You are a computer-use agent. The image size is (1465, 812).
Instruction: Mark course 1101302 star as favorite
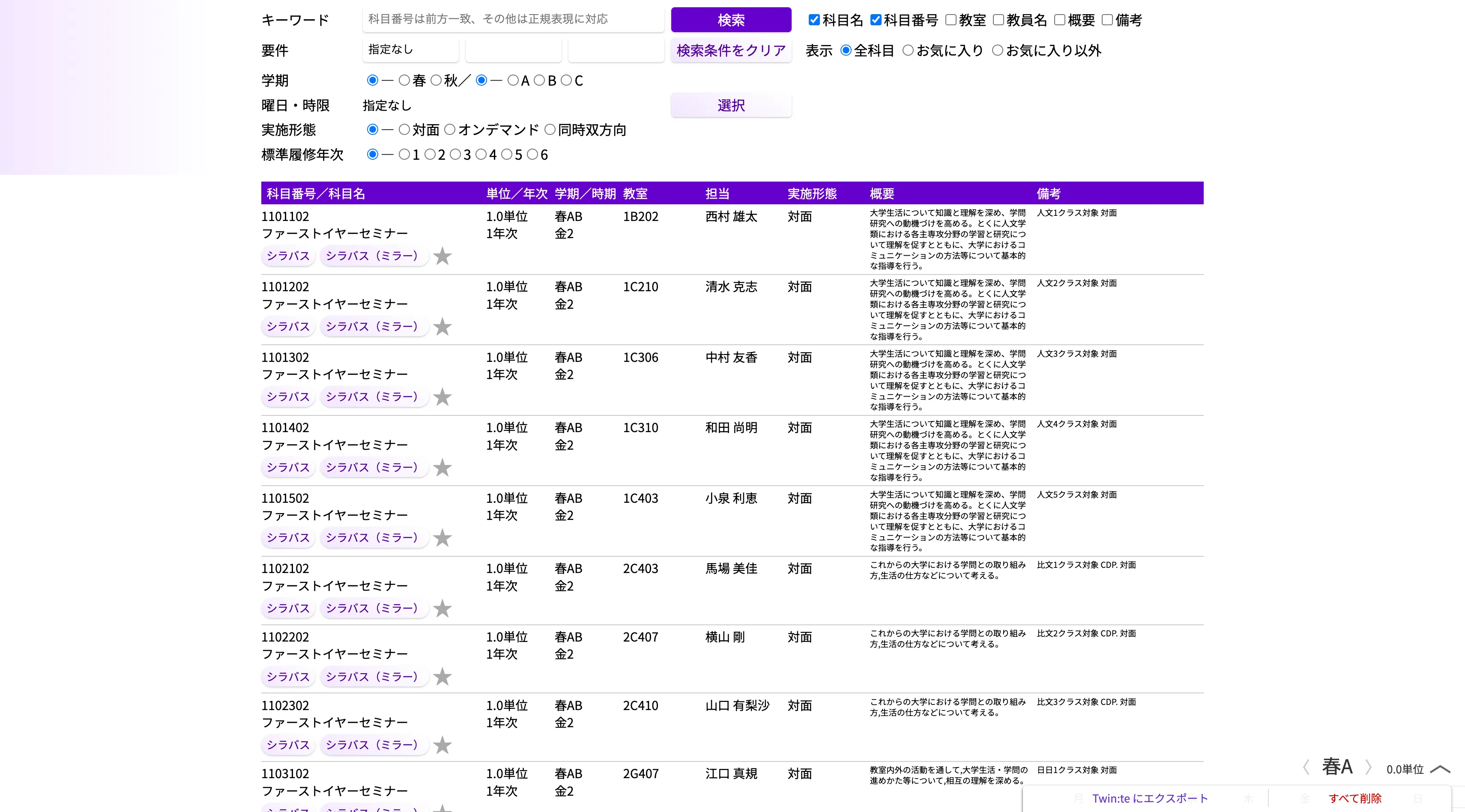[x=442, y=397]
